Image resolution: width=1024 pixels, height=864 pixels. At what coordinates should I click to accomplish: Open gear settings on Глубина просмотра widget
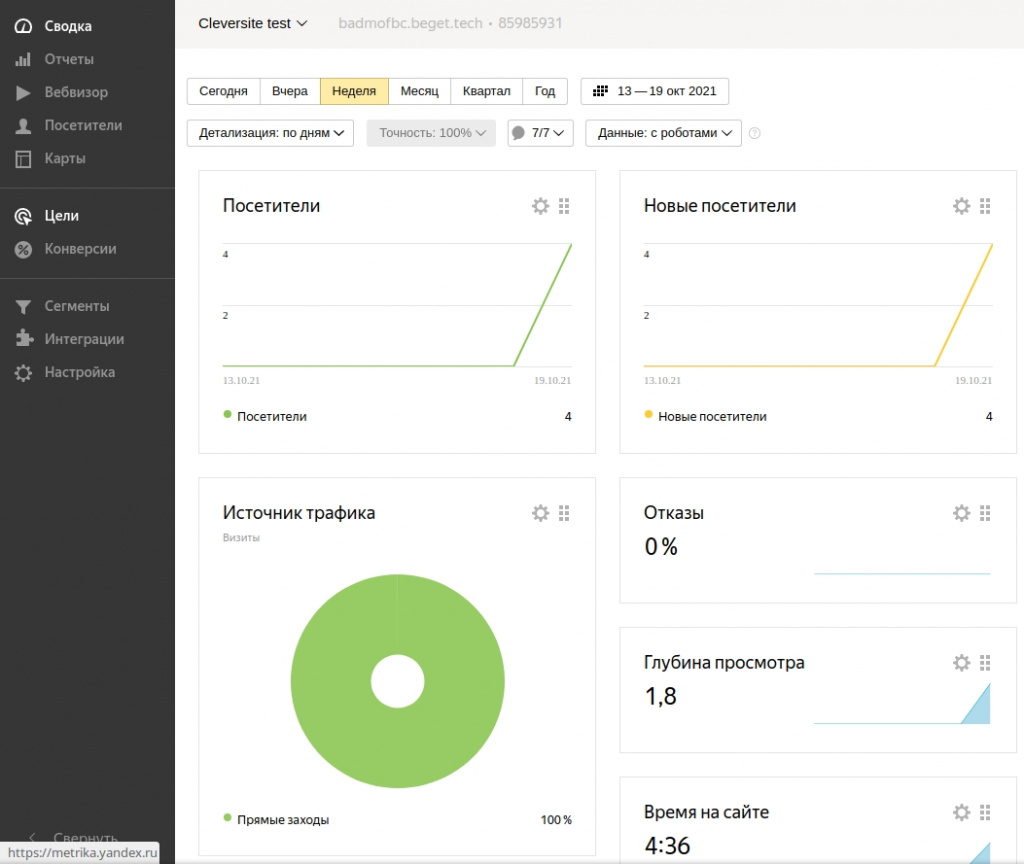(961, 663)
